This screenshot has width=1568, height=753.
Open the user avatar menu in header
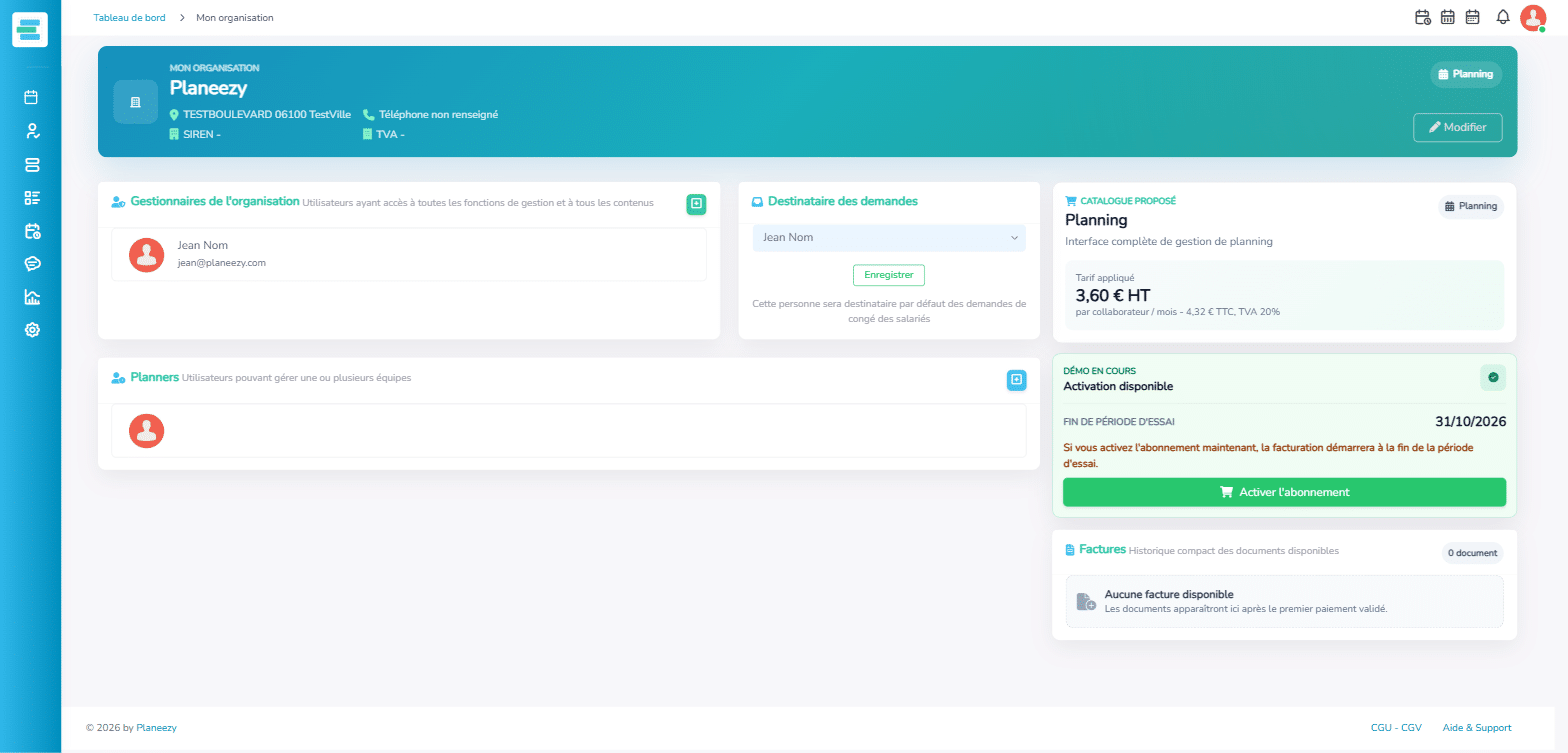(x=1532, y=17)
